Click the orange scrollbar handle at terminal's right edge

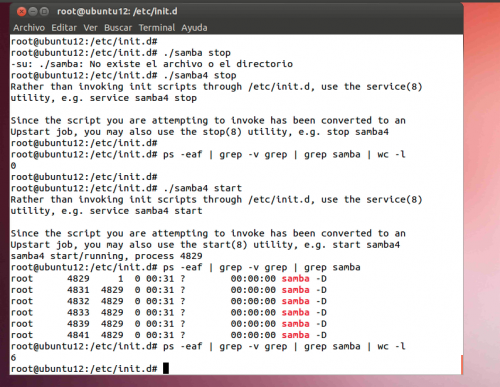point(462,365)
